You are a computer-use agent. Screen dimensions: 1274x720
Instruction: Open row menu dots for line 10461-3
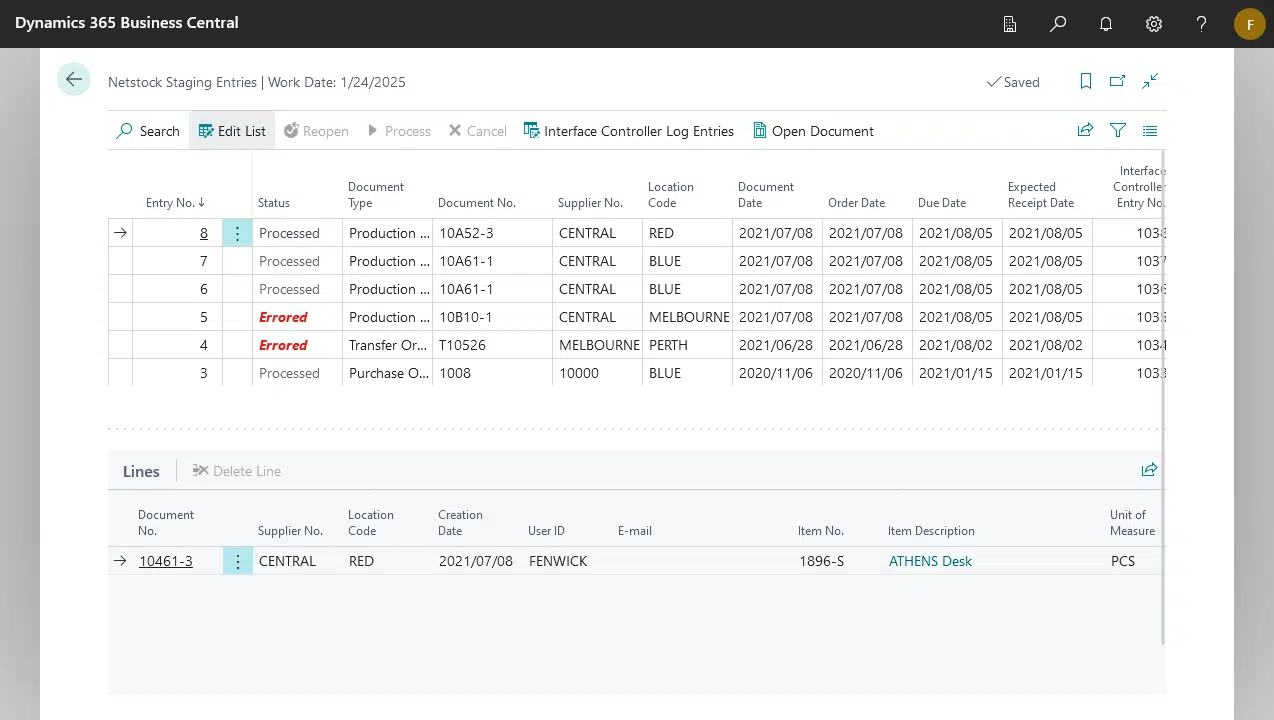237,561
